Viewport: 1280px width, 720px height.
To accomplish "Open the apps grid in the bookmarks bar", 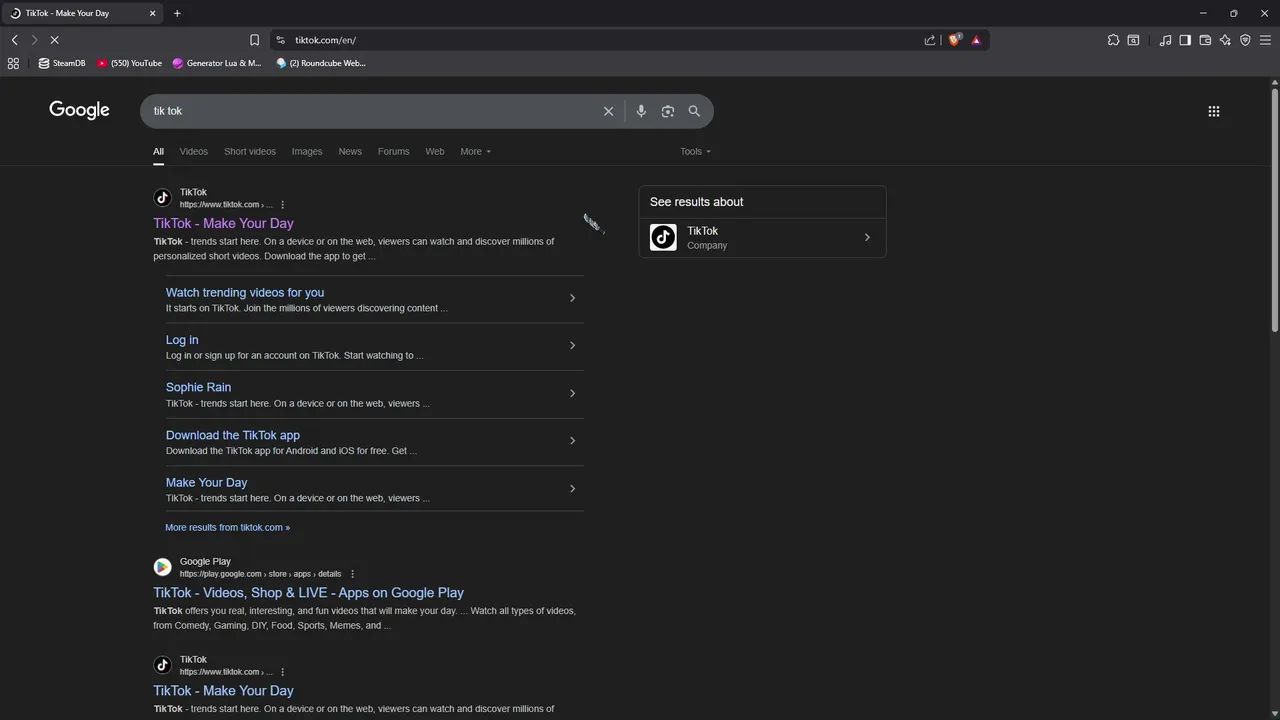I will coord(13,63).
